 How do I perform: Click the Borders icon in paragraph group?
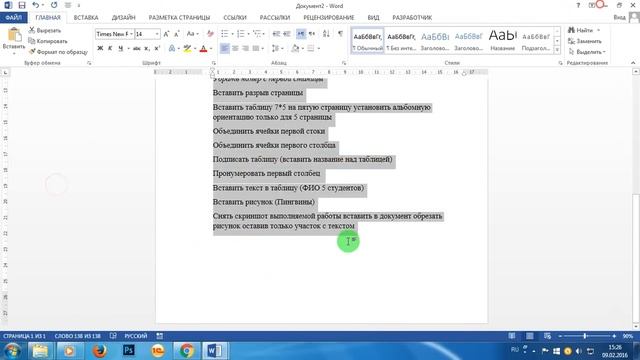point(311,48)
